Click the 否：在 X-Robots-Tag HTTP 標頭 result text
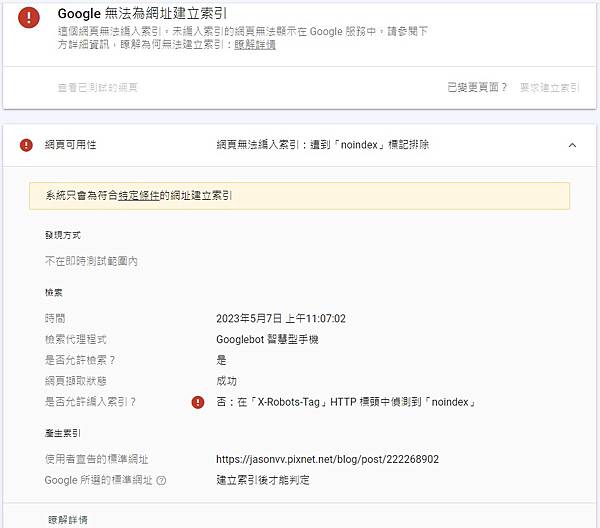The width and height of the screenshot is (600, 528). 346,402
